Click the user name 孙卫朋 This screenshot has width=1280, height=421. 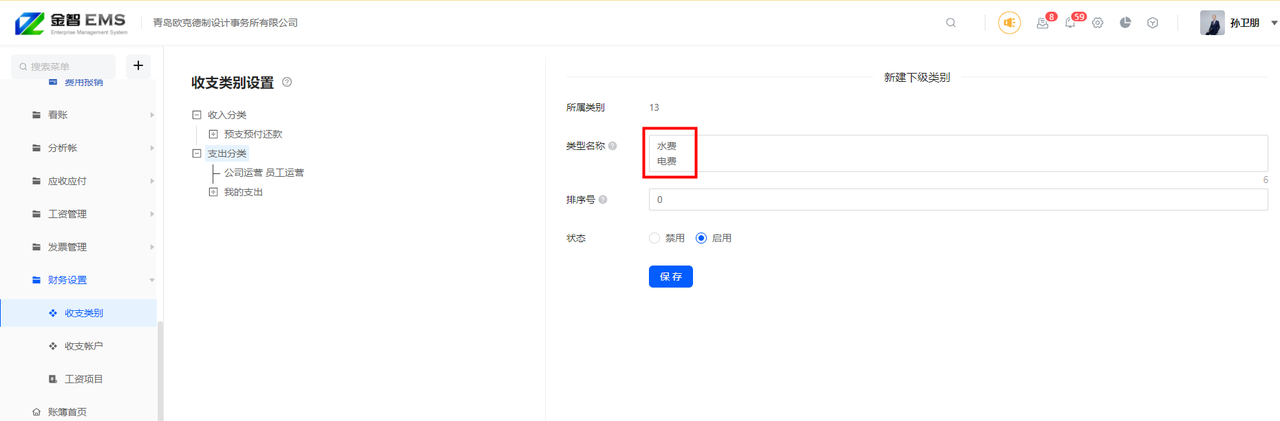click(x=1245, y=23)
